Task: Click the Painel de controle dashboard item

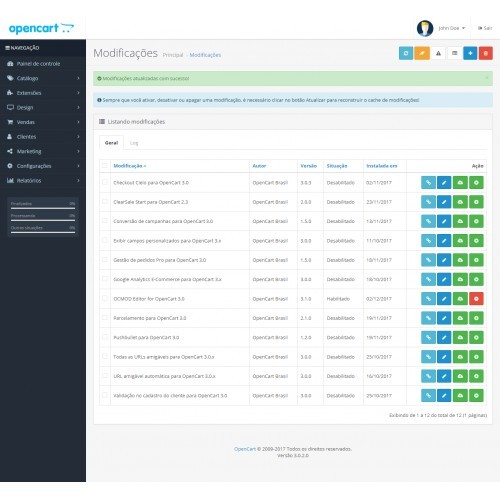Action: [x=43, y=64]
